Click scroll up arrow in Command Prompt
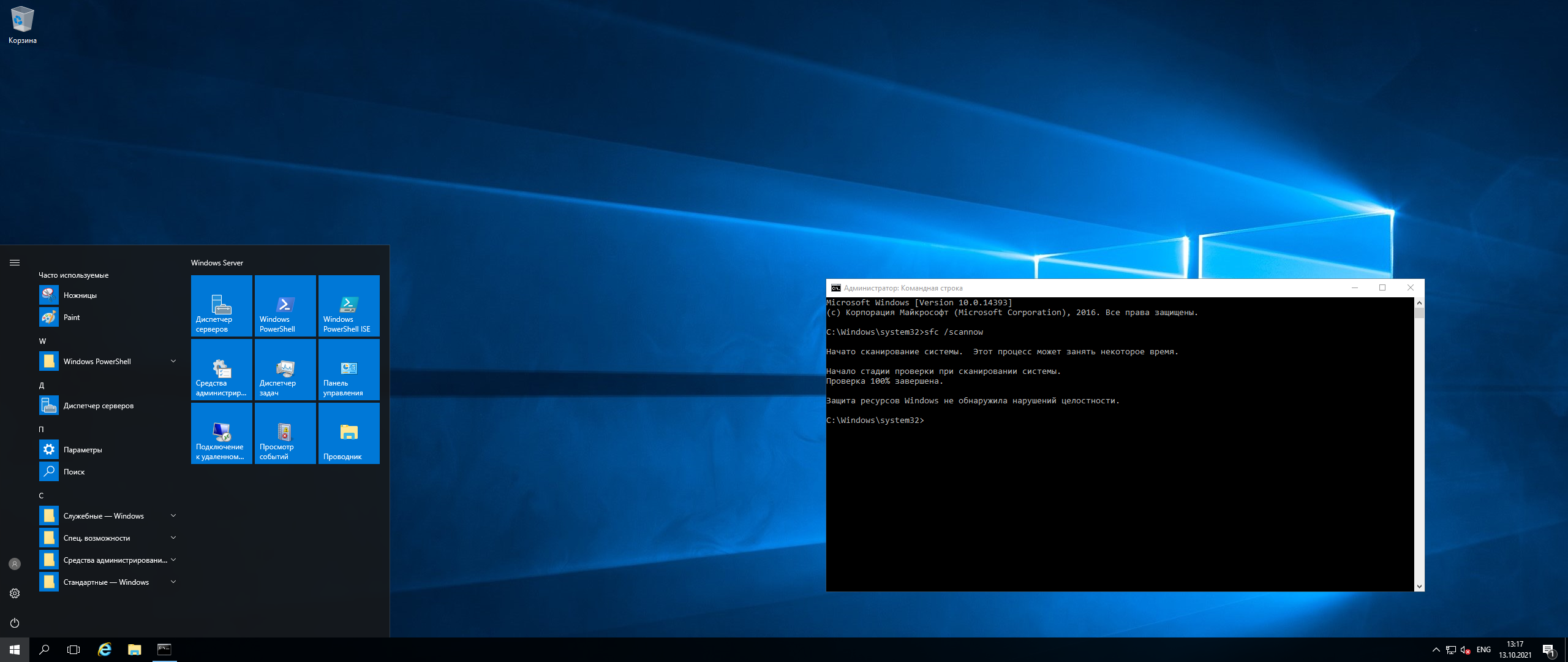 tap(1419, 303)
